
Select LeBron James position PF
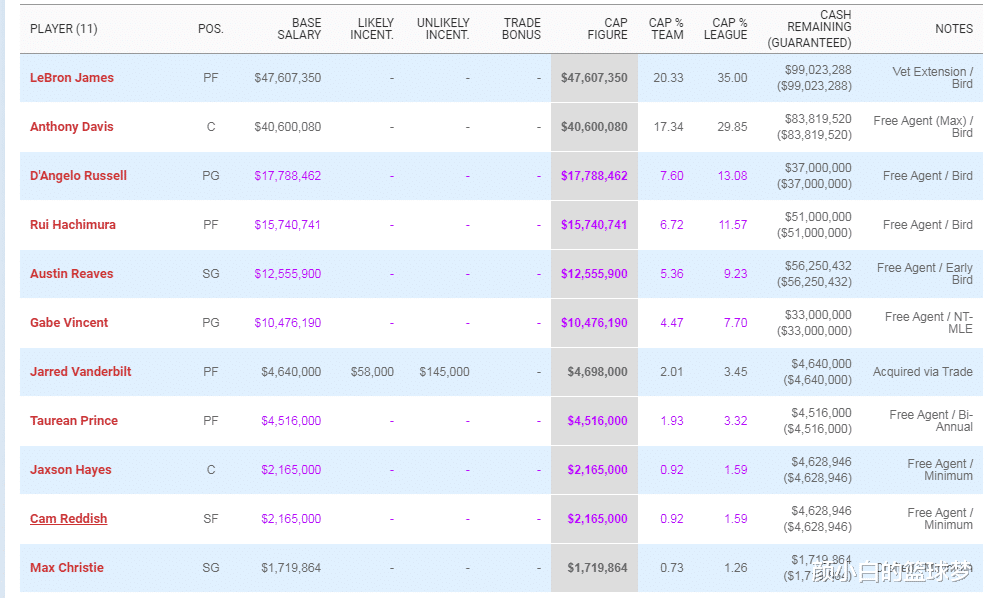[x=211, y=78]
